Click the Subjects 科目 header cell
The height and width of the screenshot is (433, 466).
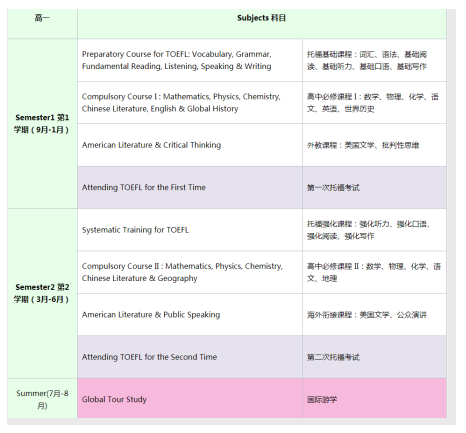click(x=262, y=24)
